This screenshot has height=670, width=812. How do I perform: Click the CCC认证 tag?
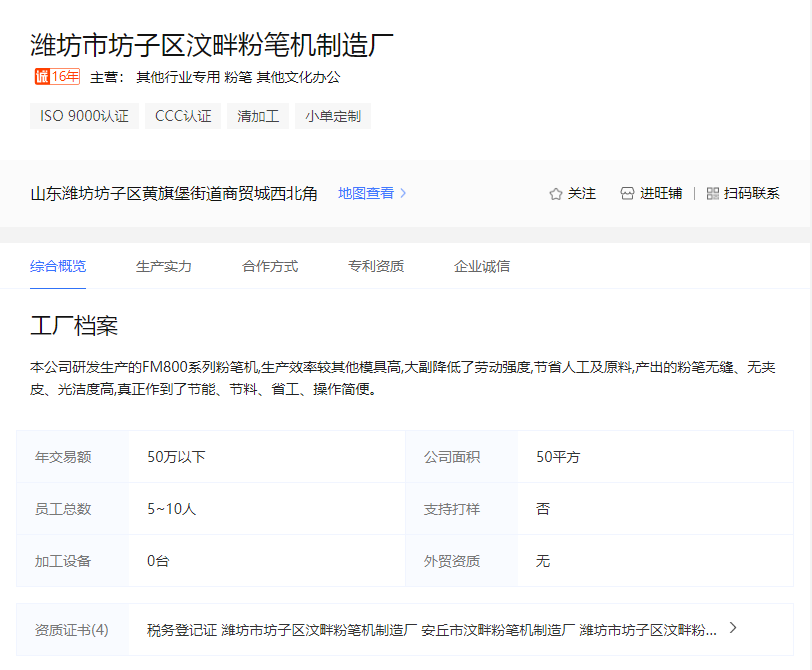click(x=183, y=116)
